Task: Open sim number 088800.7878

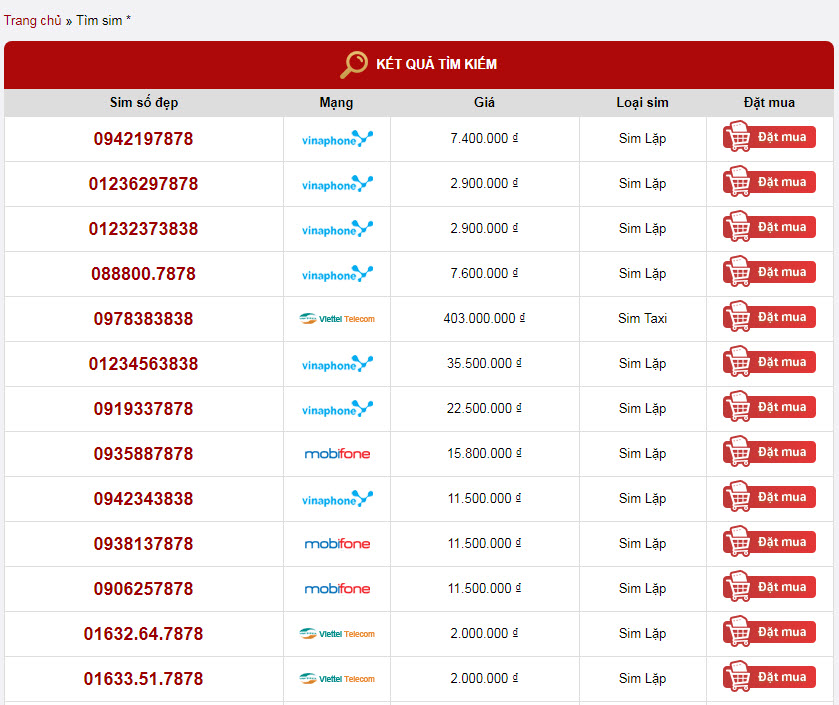Action: 143,274
